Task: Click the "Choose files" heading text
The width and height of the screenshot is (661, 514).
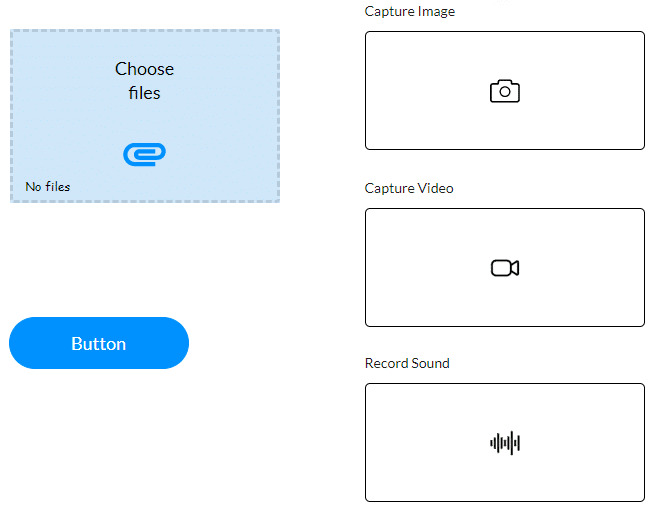Action: tap(144, 81)
